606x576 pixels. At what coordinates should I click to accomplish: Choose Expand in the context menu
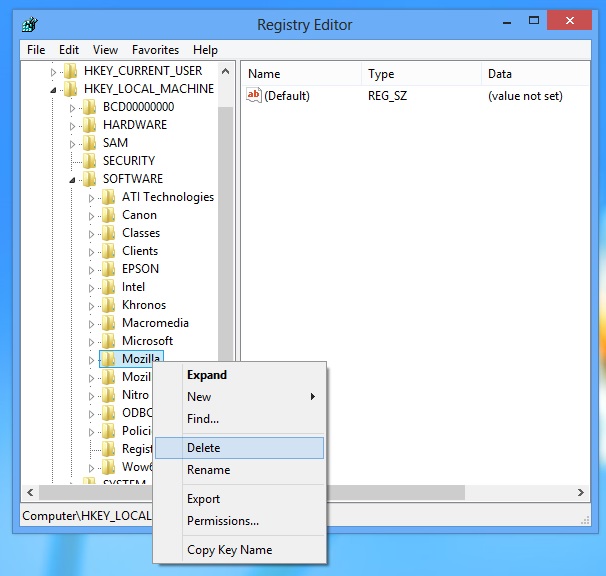coord(239,375)
